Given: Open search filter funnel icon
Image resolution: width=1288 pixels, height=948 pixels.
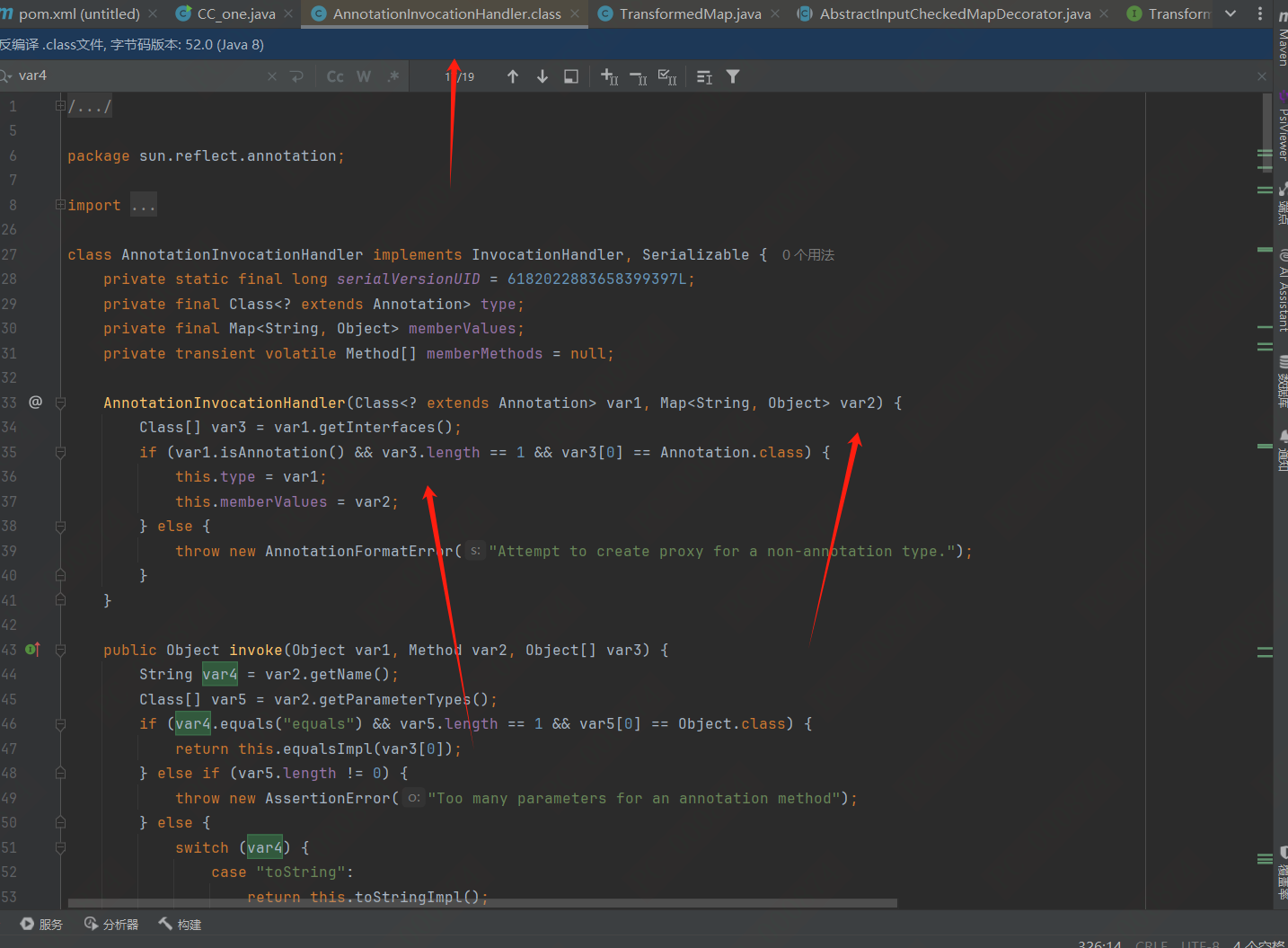Looking at the screenshot, I should point(733,76).
